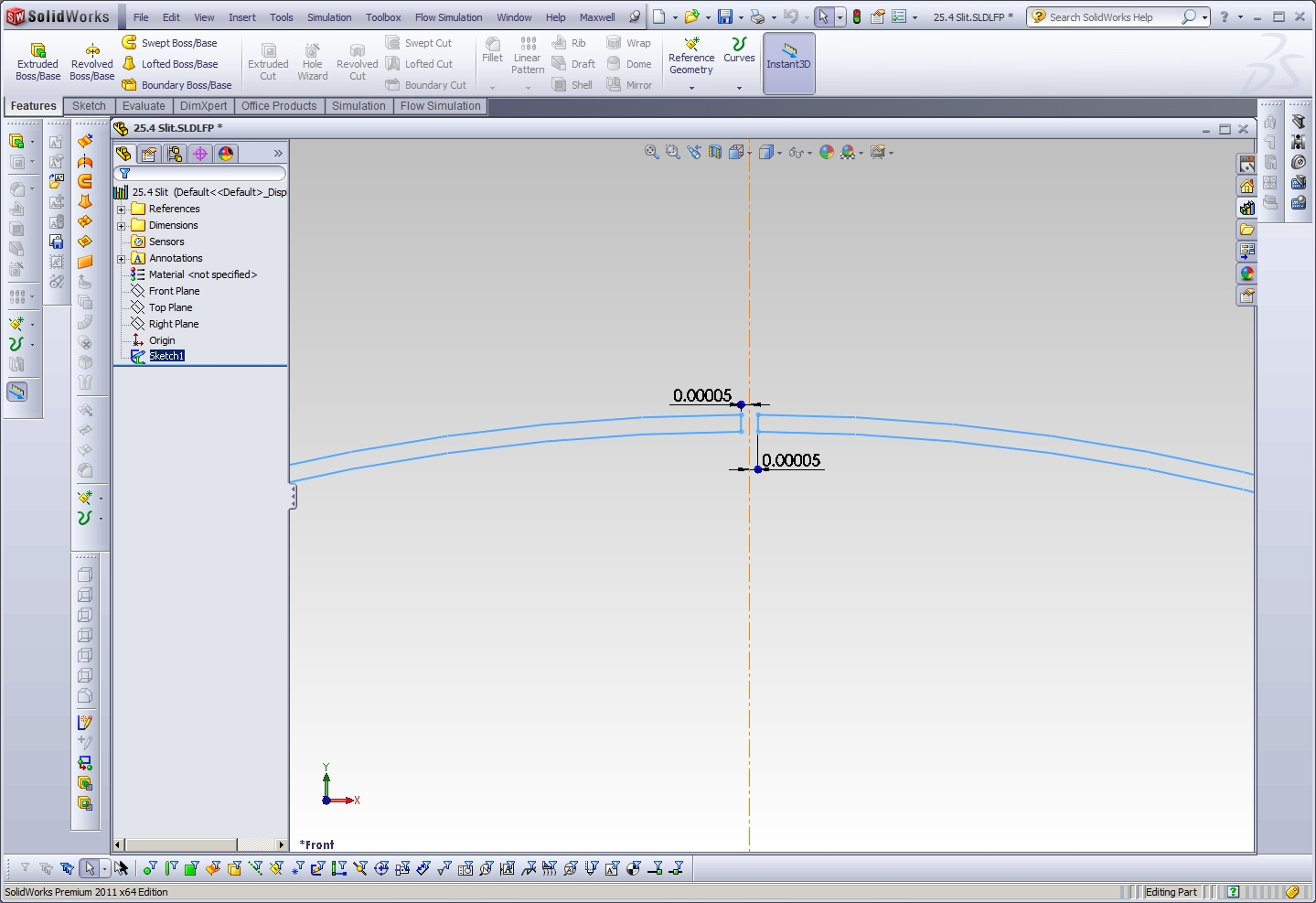This screenshot has width=1316, height=903.
Task: Click the Save icon in the title toolbar
Action: pyautogui.click(x=725, y=17)
